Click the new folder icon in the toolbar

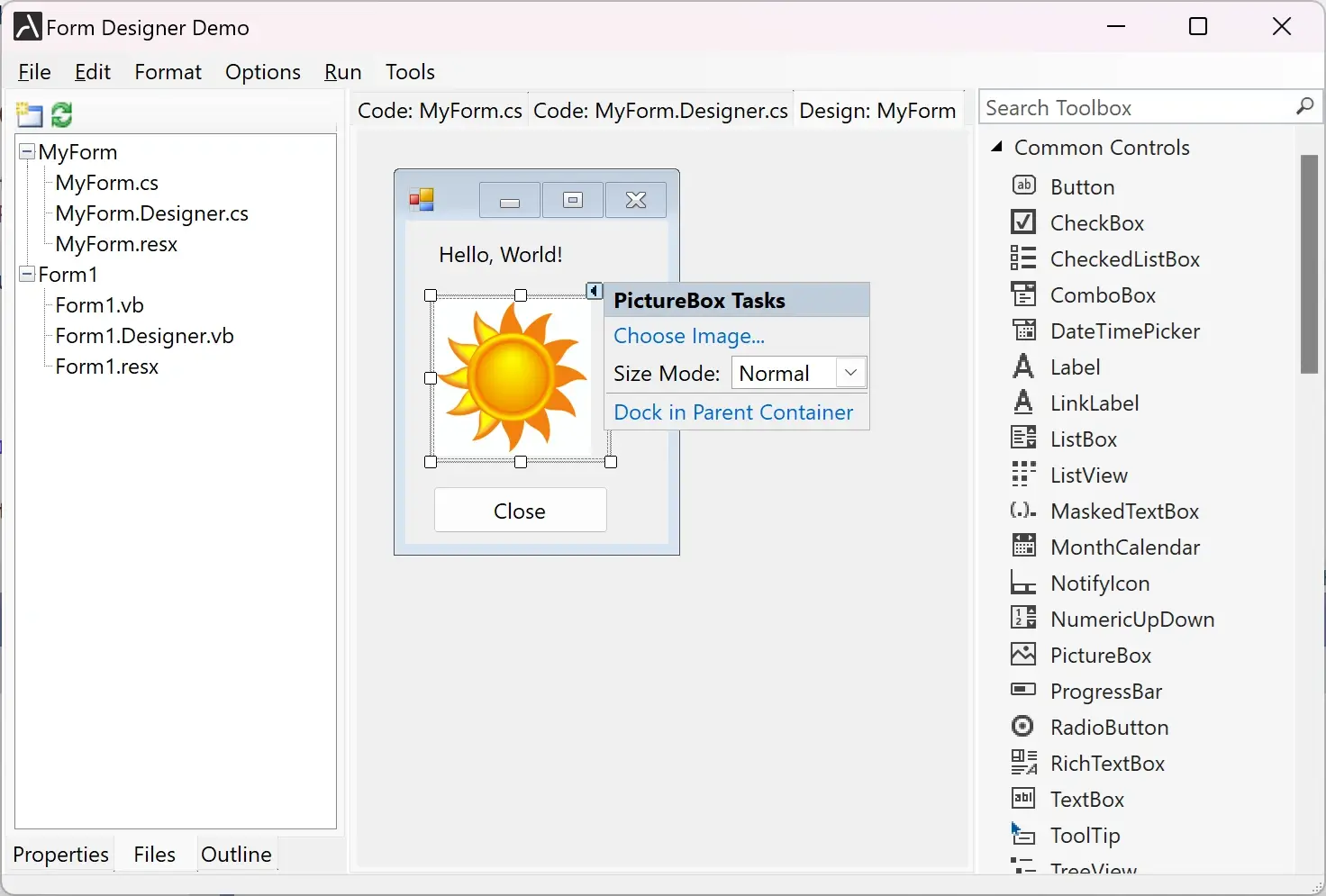30,114
